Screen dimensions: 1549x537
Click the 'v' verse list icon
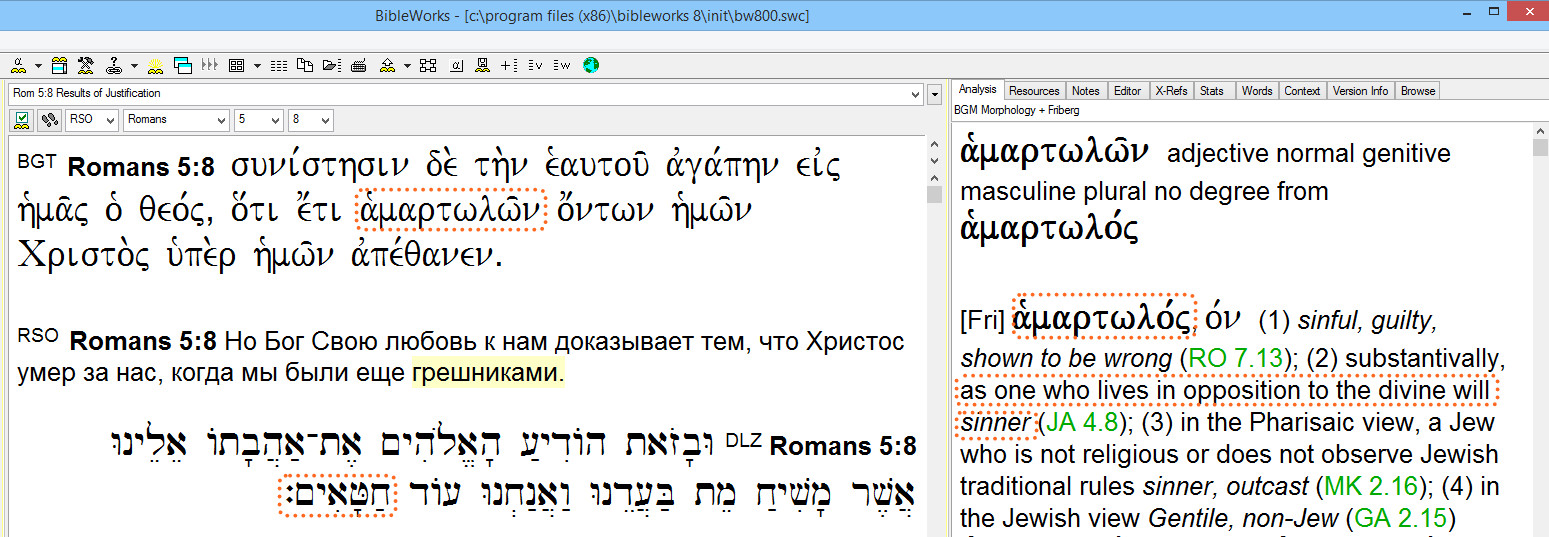pos(535,66)
